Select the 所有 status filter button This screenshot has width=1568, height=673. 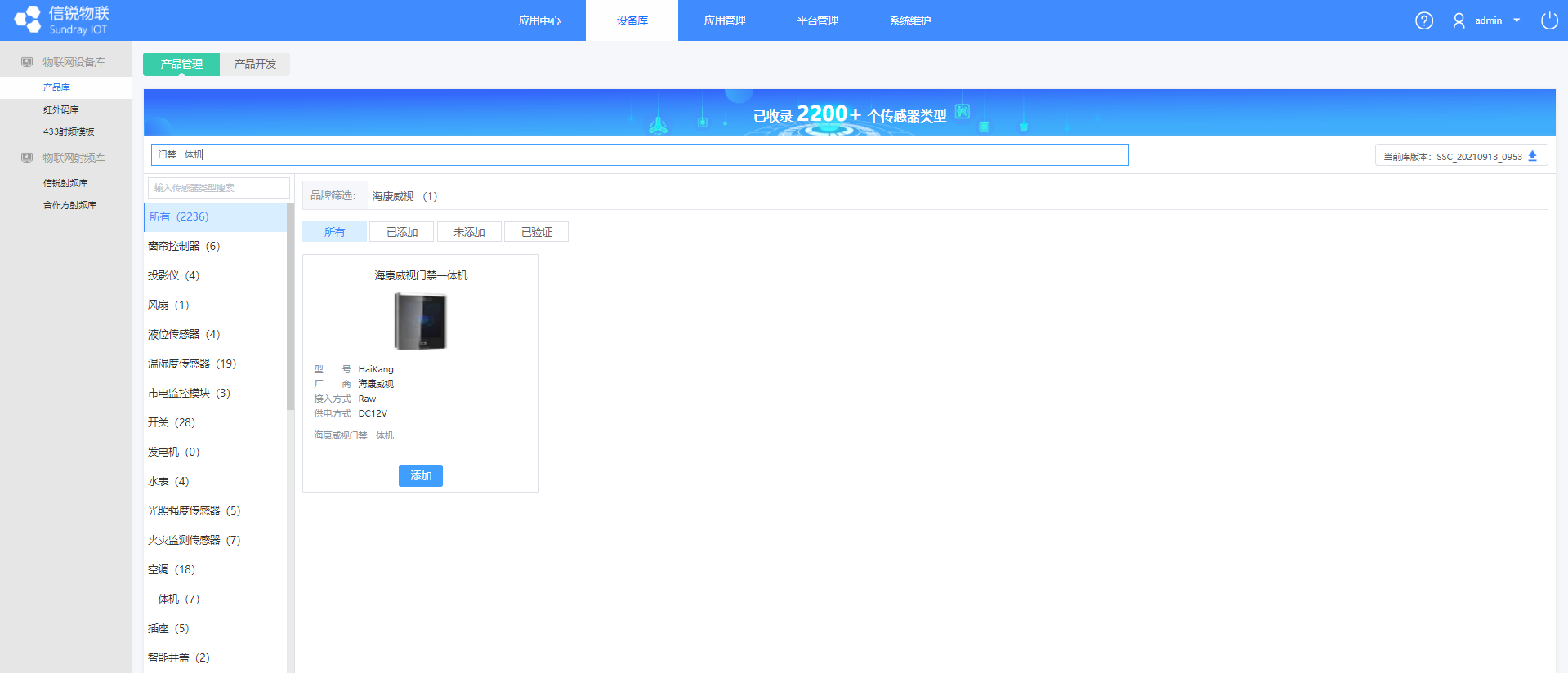tap(334, 232)
